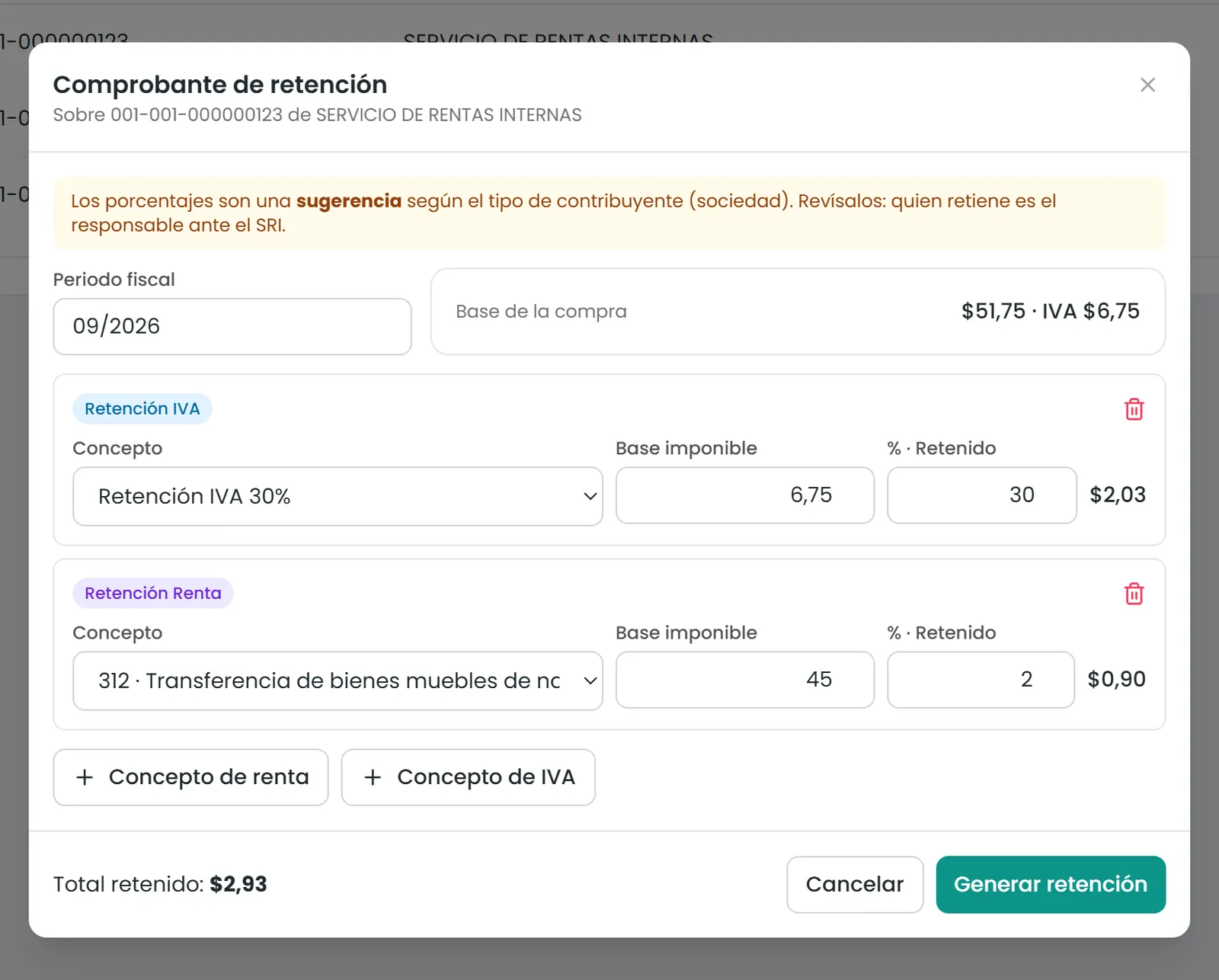1219x980 pixels.
Task: Edit the Renta base imponible field 45
Action: [744, 680]
